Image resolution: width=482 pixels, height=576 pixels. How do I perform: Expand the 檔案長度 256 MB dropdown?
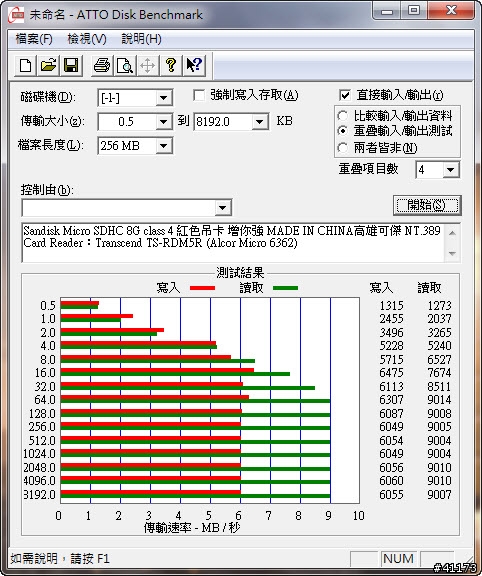[163, 146]
